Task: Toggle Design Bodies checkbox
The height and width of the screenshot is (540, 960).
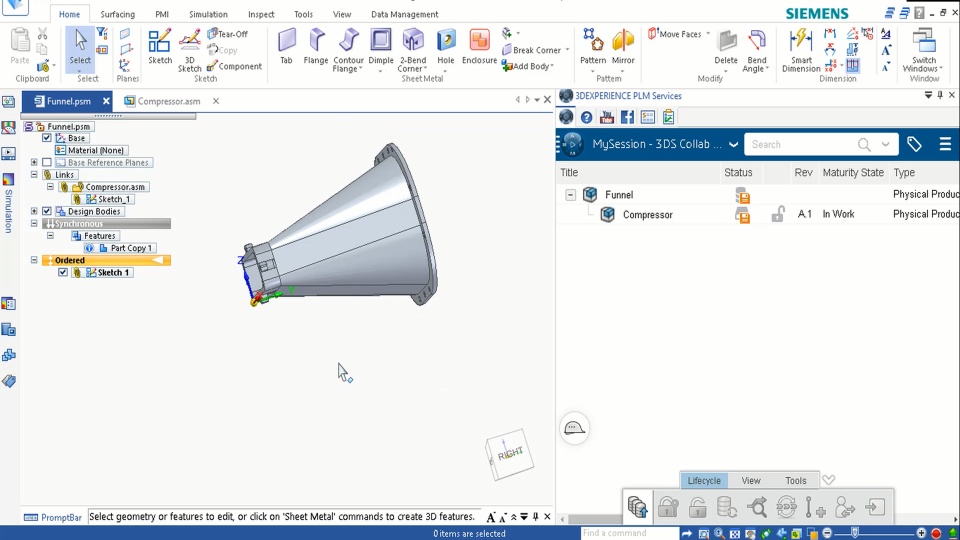Action: 47,211
